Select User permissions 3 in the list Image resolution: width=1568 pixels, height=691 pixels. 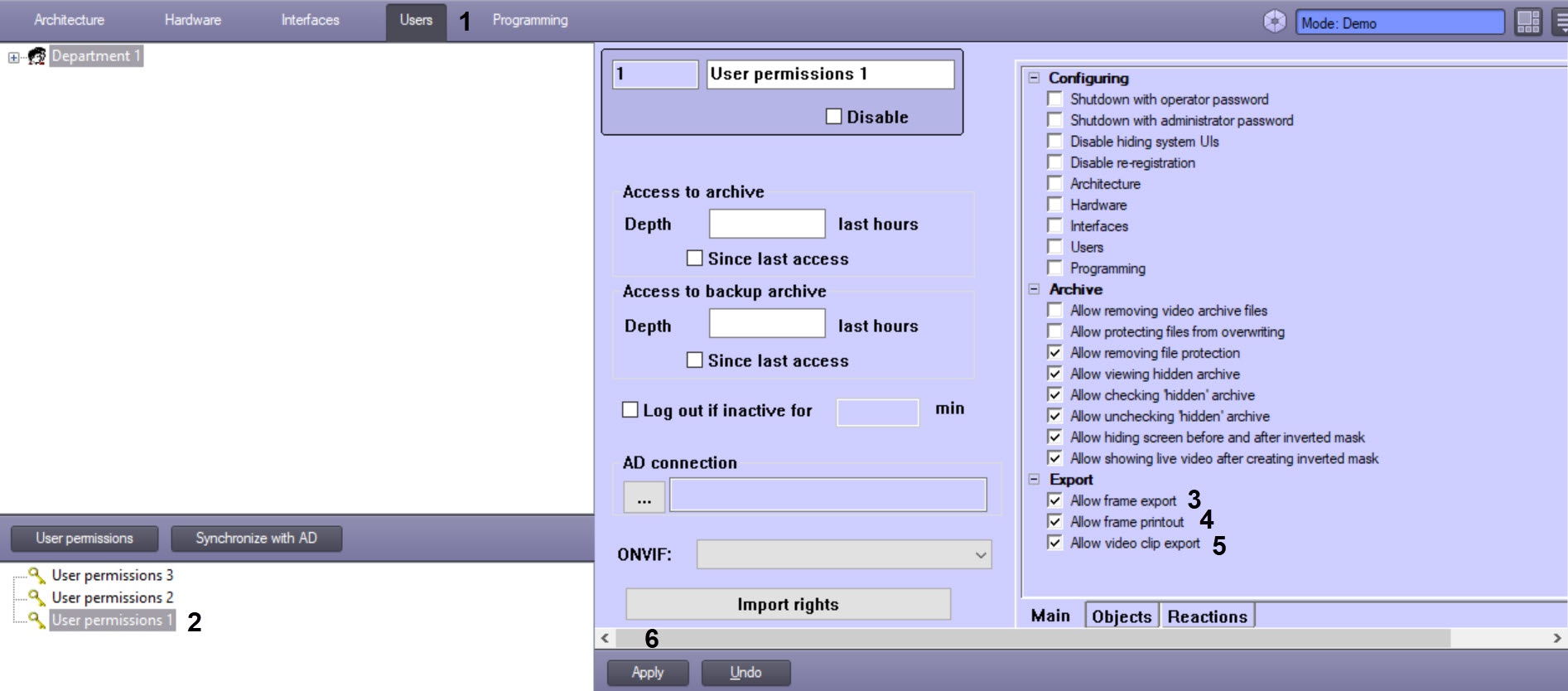pyautogui.click(x=113, y=575)
